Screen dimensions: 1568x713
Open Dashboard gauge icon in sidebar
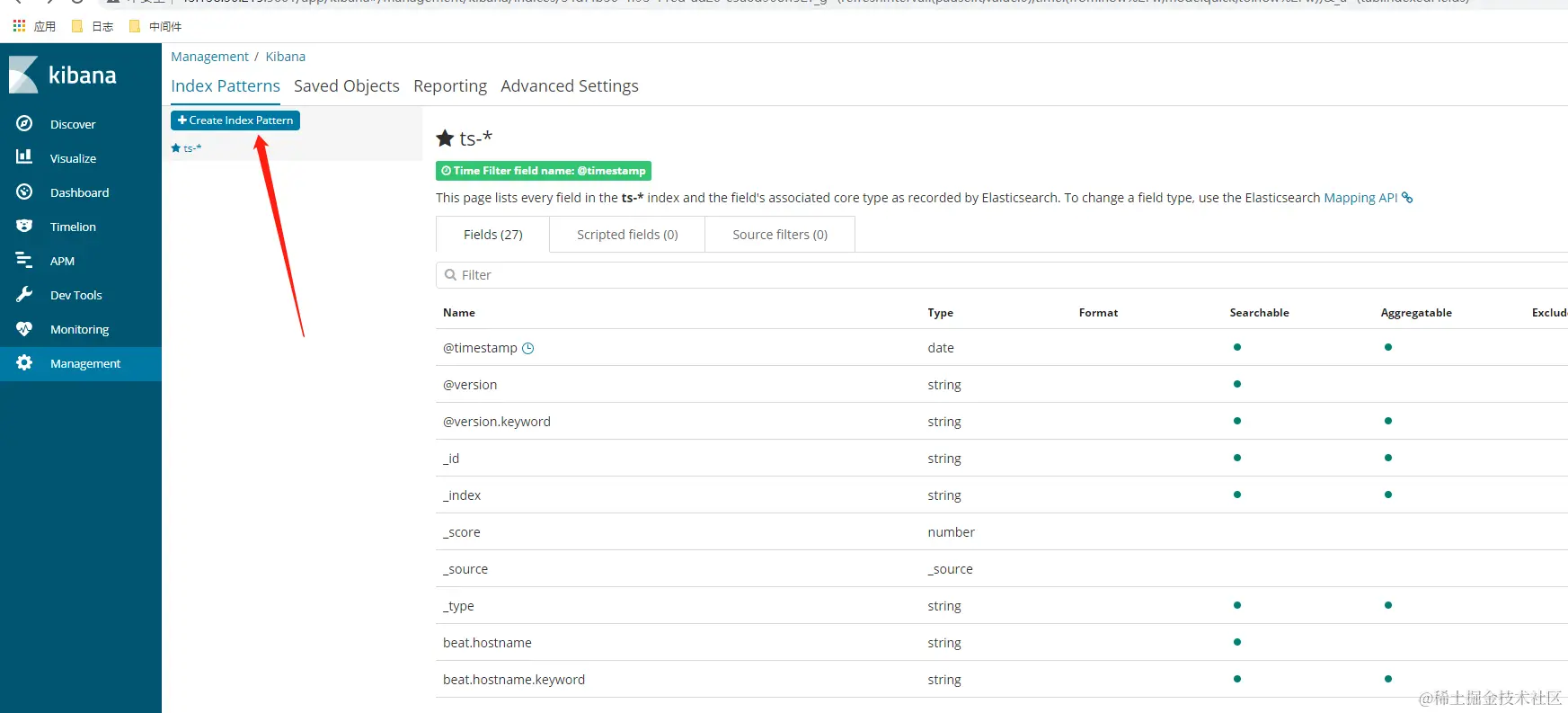[24, 192]
